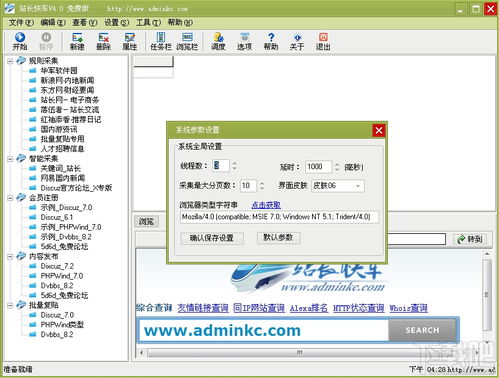
Task: Click the icon beside 关键词_站长
Action: (x=33, y=168)
